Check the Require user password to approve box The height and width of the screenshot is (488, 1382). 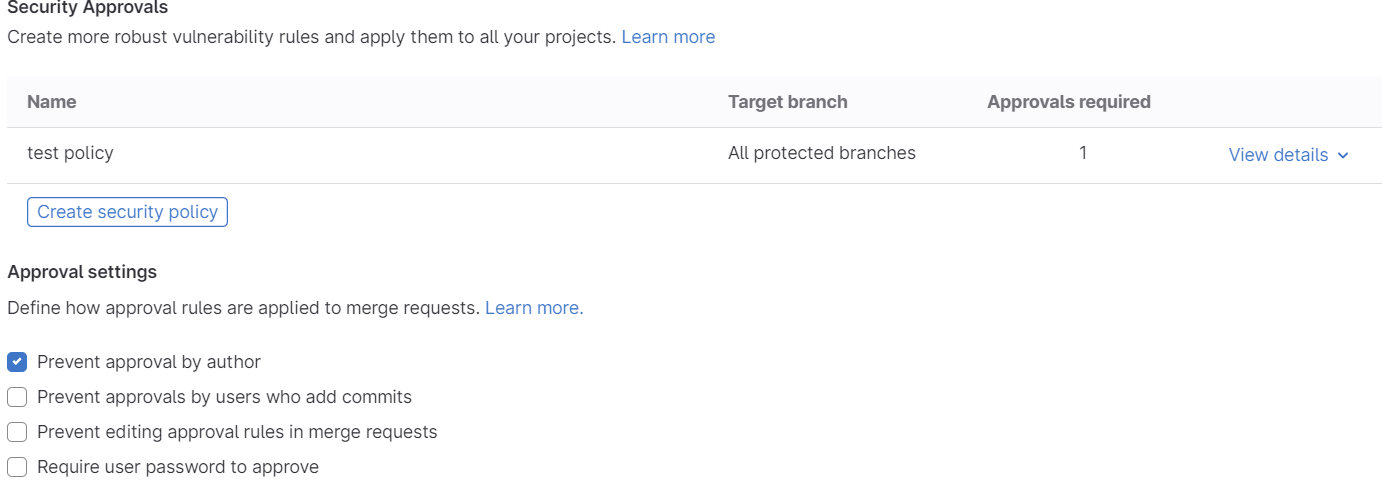coord(17,467)
